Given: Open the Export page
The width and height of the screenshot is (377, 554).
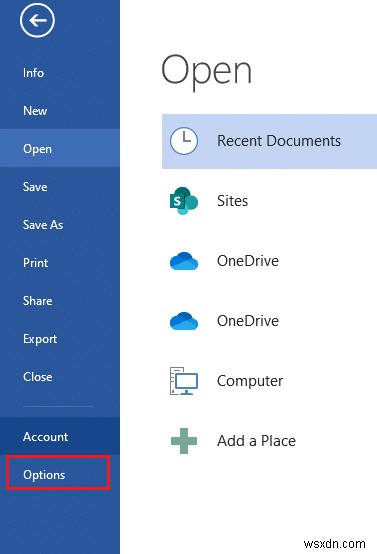Looking at the screenshot, I should pos(60,339).
